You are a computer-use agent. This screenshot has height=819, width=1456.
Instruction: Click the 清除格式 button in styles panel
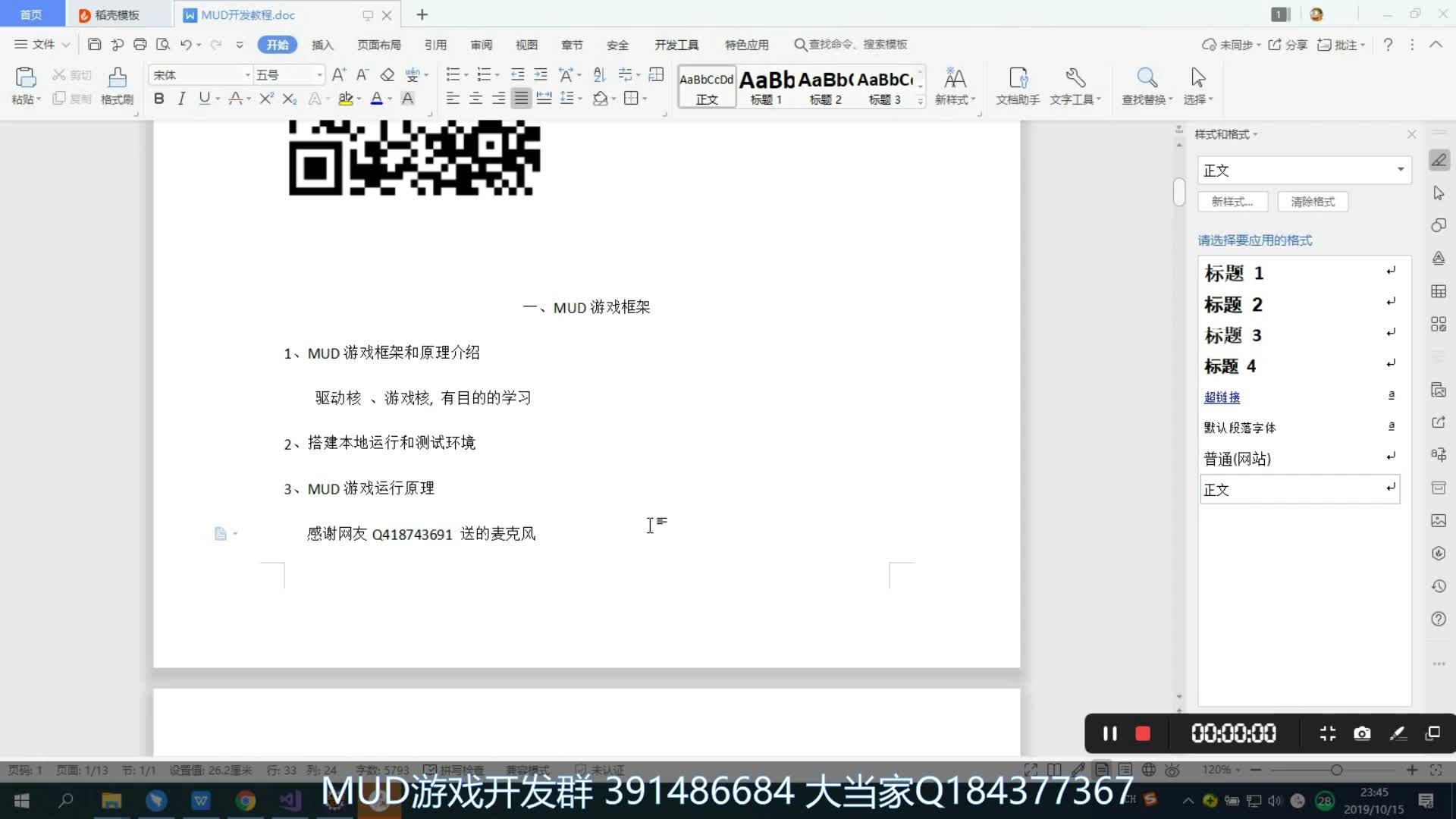pos(1313,201)
